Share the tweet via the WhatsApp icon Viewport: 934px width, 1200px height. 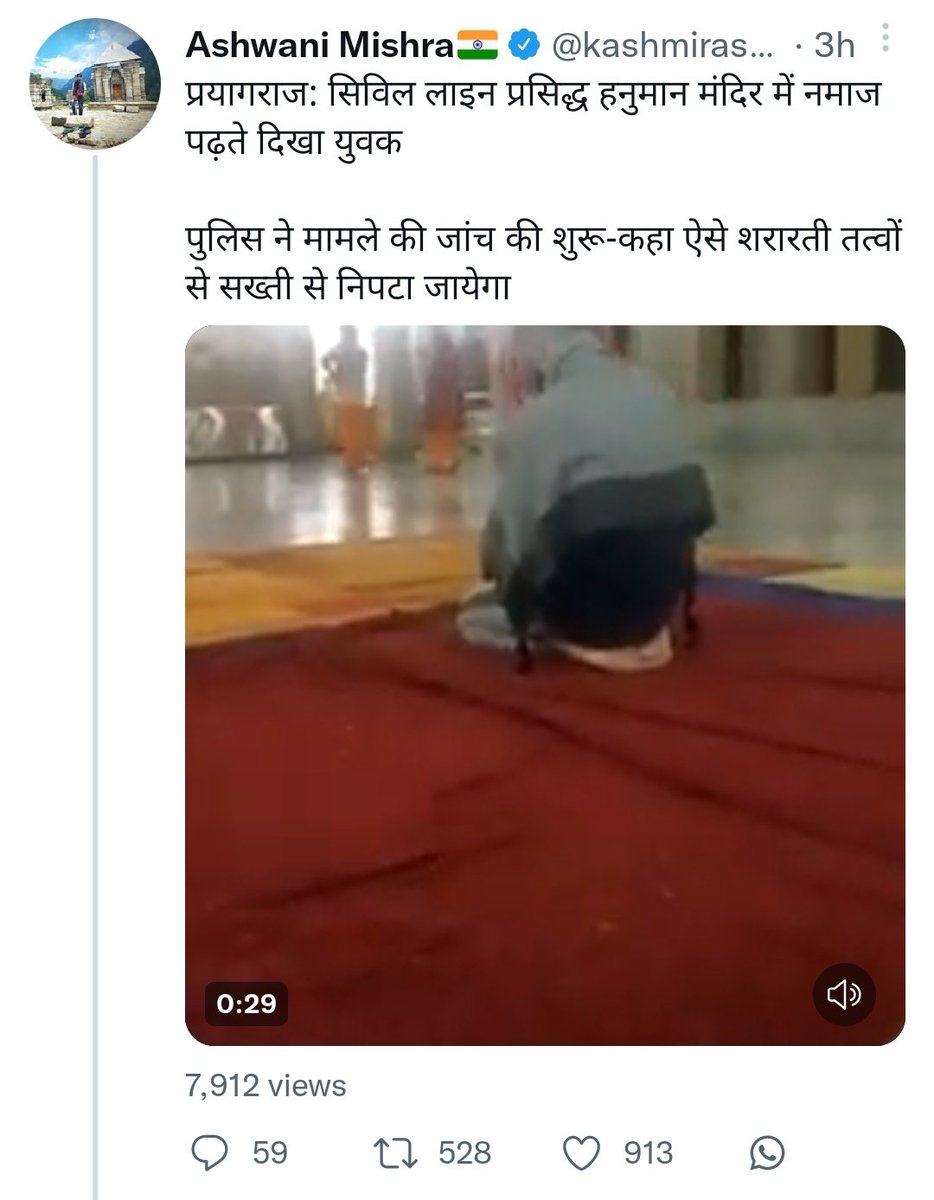[766, 1153]
